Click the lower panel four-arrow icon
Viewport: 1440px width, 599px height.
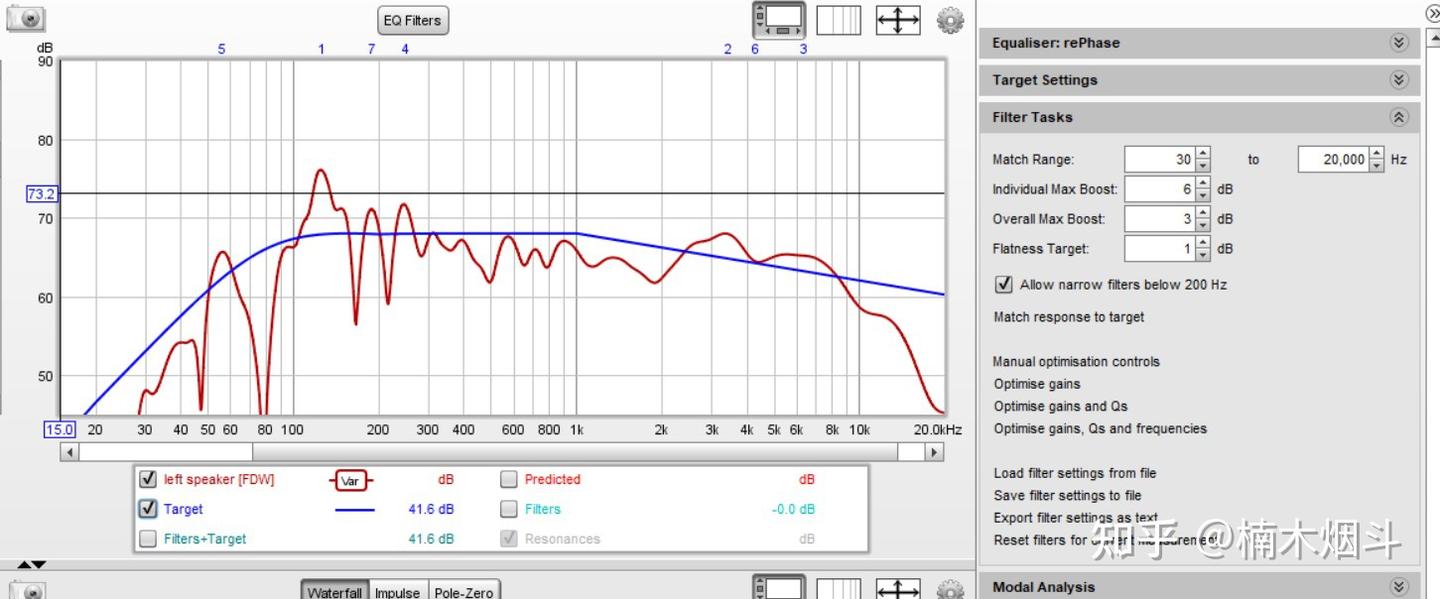897,590
